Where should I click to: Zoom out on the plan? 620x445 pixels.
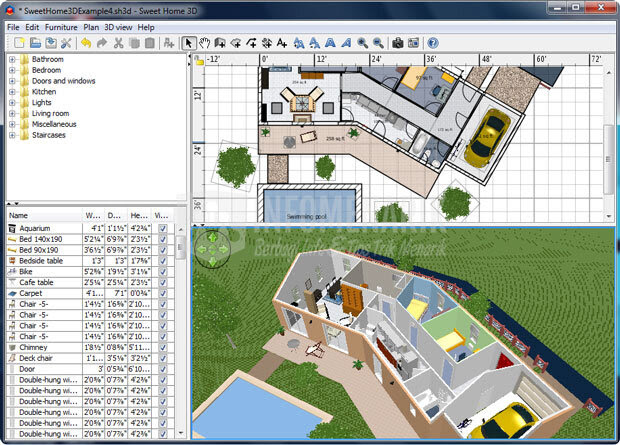[x=378, y=43]
